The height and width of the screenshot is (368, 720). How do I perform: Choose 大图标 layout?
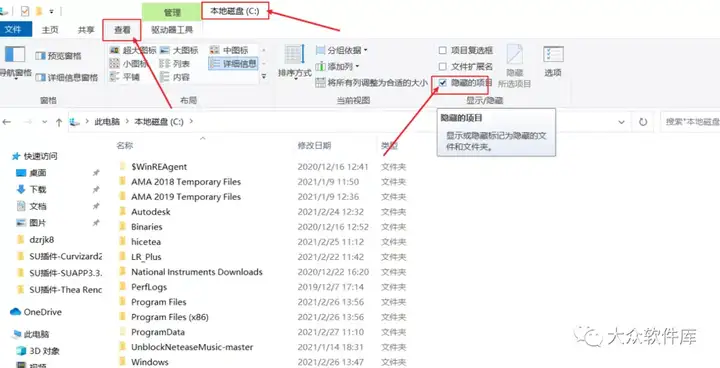[179, 50]
